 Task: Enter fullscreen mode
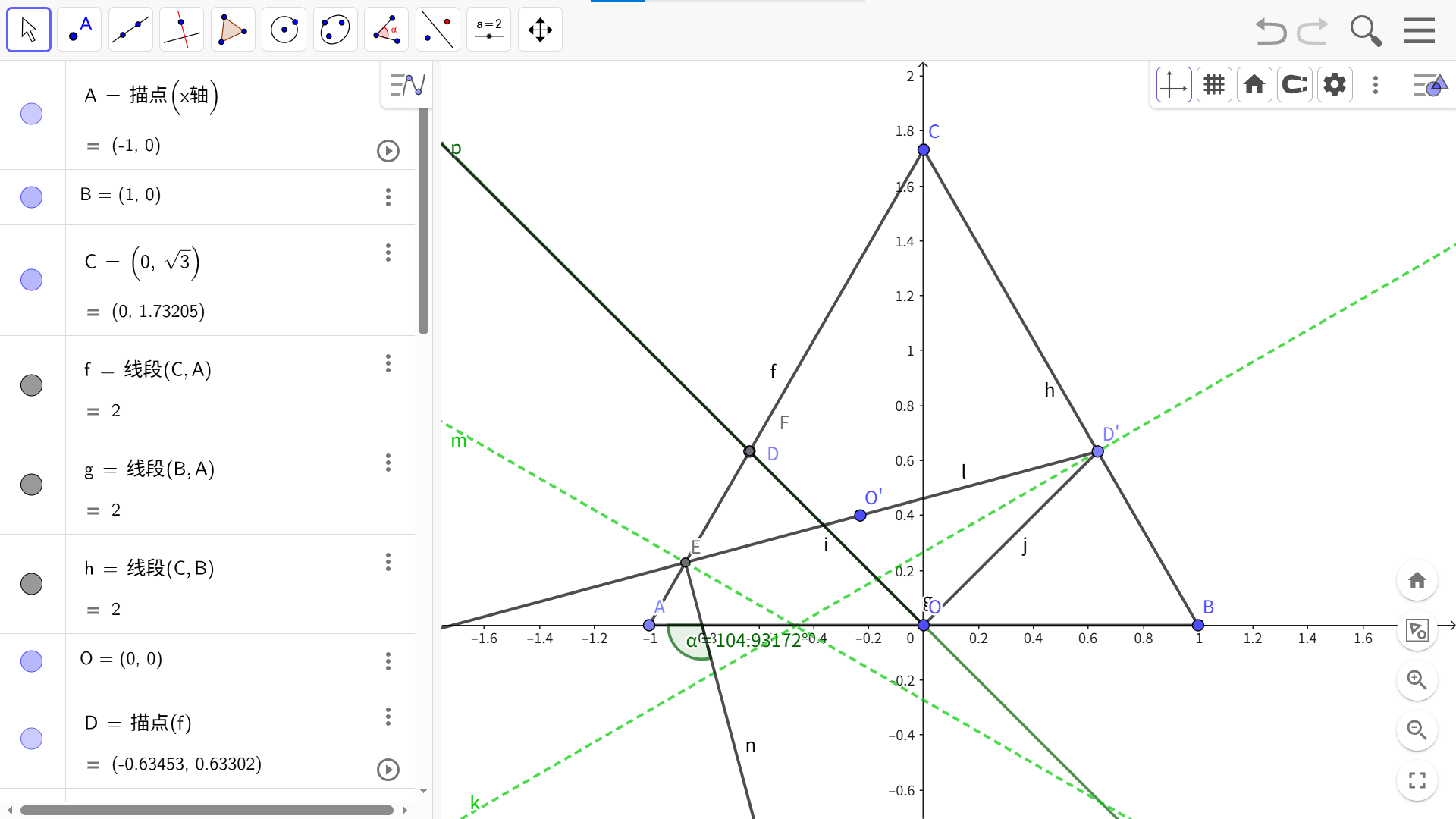(1417, 780)
